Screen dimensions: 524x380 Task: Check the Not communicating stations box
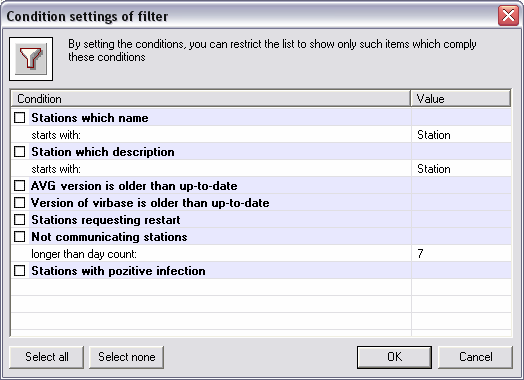pyautogui.click(x=20, y=237)
